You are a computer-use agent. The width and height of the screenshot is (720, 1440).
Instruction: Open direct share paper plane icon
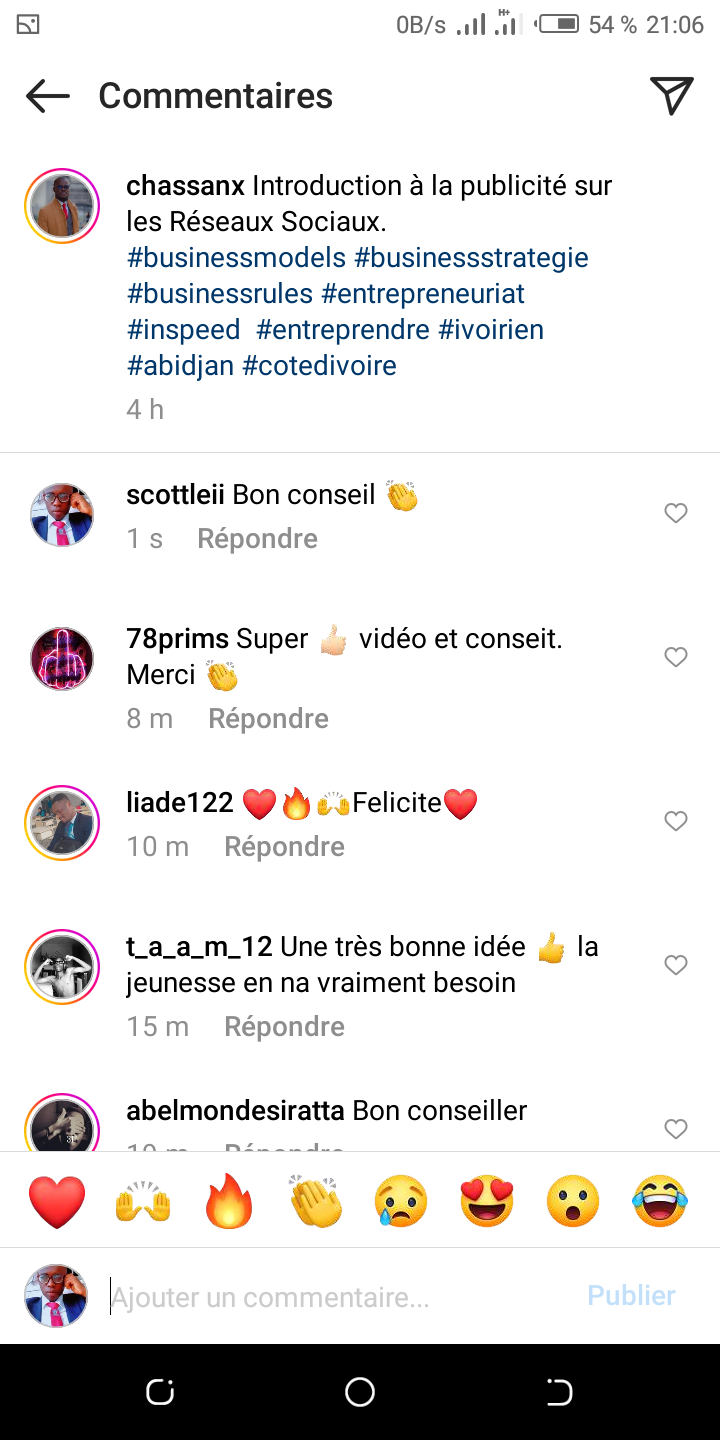[672, 96]
